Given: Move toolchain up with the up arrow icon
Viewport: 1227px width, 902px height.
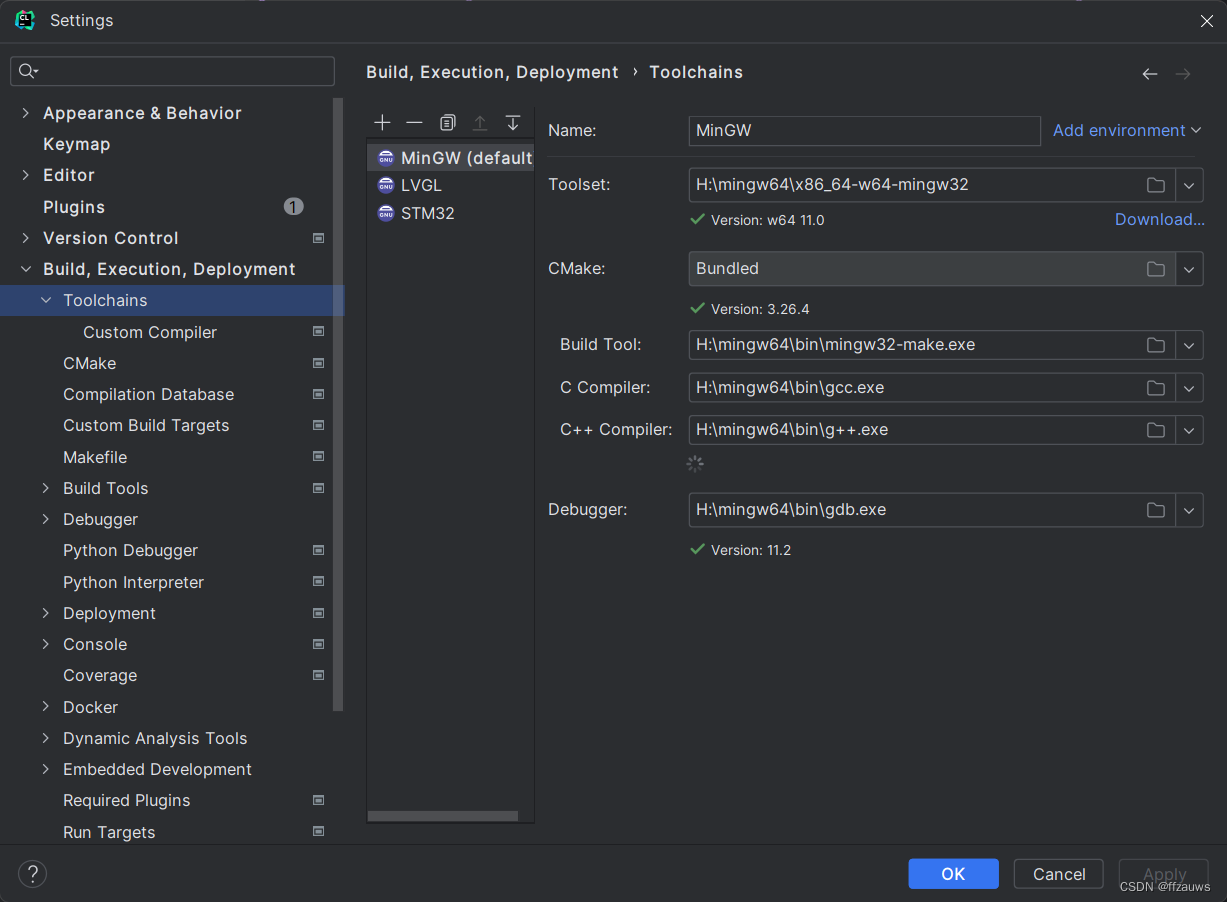Looking at the screenshot, I should point(480,122).
